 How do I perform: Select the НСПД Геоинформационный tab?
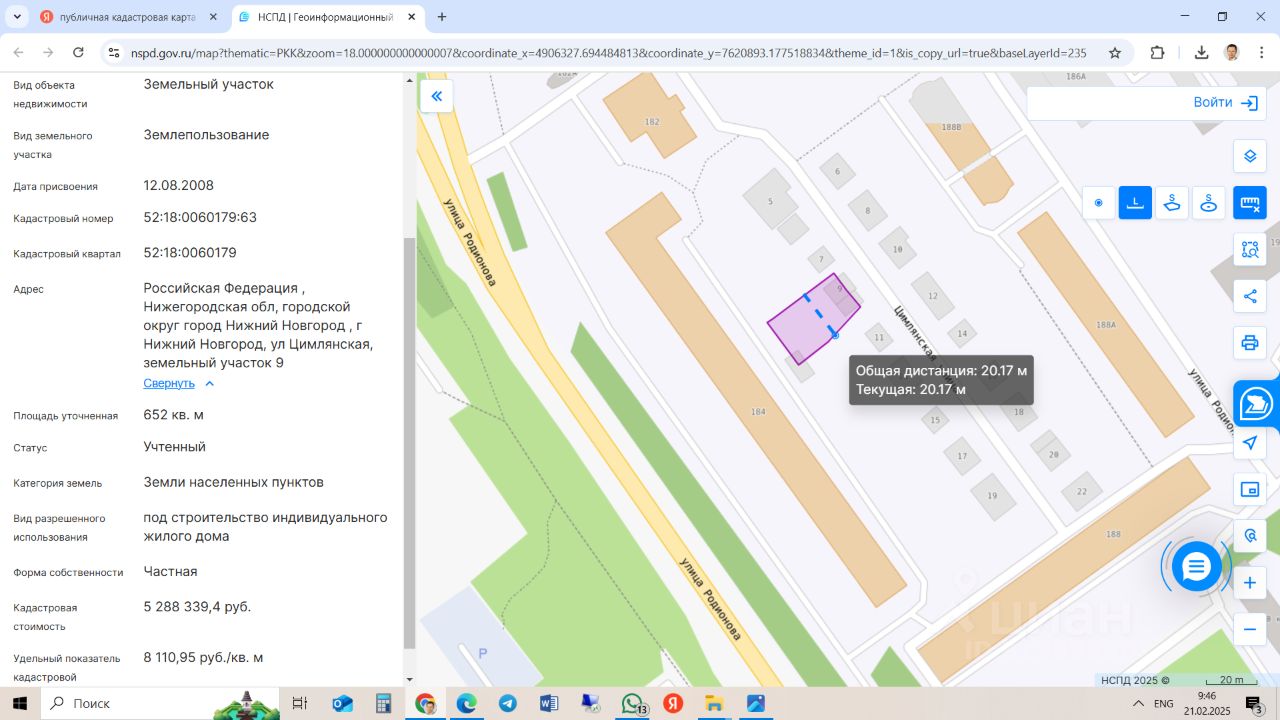point(322,17)
